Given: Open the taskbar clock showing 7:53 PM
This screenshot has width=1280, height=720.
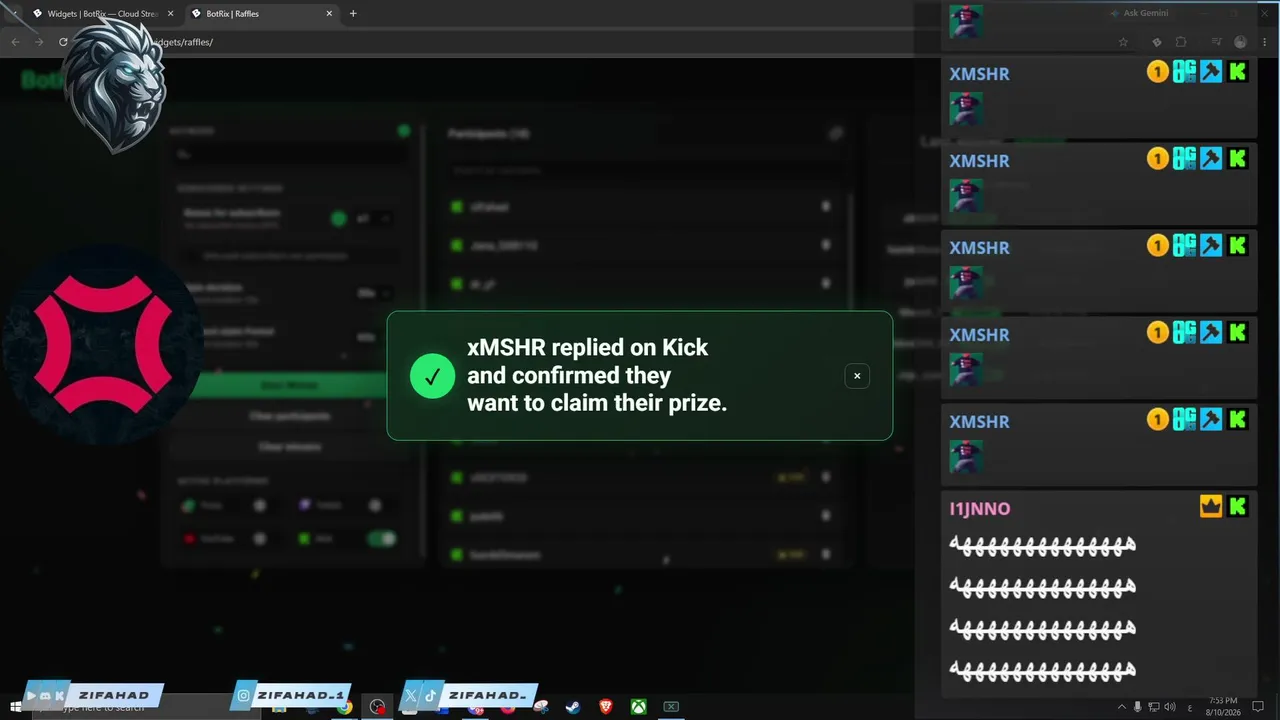Looking at the screenshot, I should [1223, 707].
